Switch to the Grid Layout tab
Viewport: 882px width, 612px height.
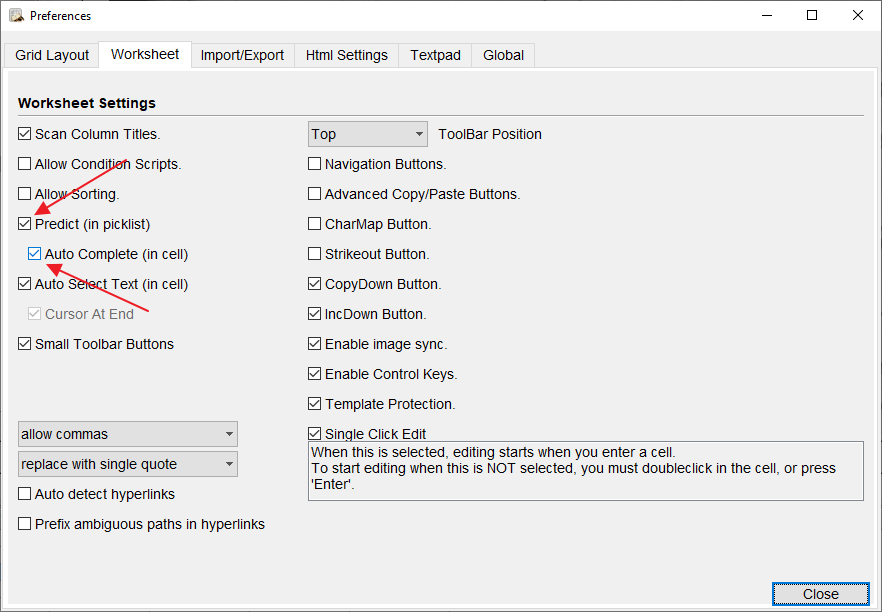pyautogui.click(x=52, y=55)
